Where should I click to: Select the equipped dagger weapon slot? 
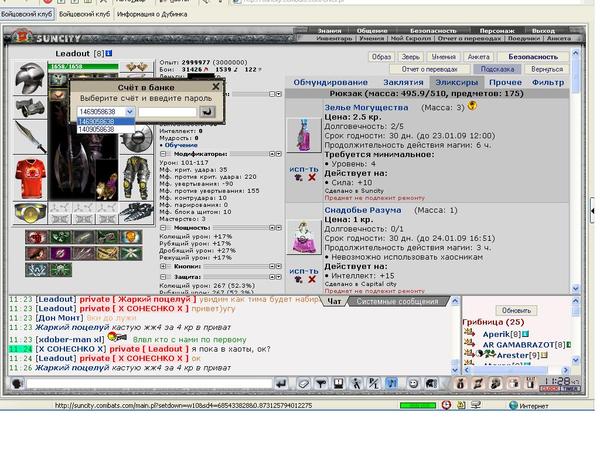tap(30, 137)
